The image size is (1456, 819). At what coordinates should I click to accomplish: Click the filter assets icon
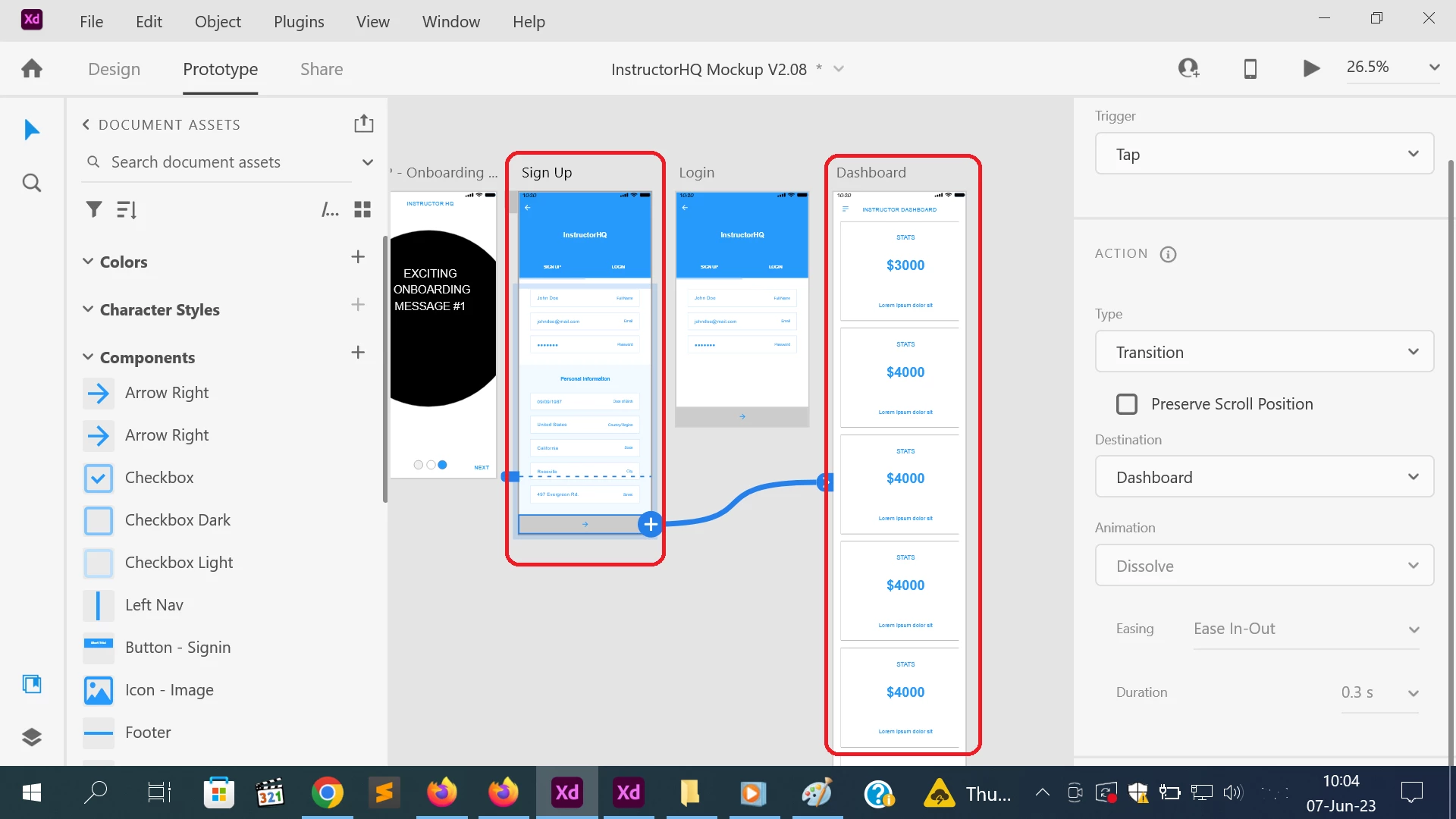pos(93,209)
